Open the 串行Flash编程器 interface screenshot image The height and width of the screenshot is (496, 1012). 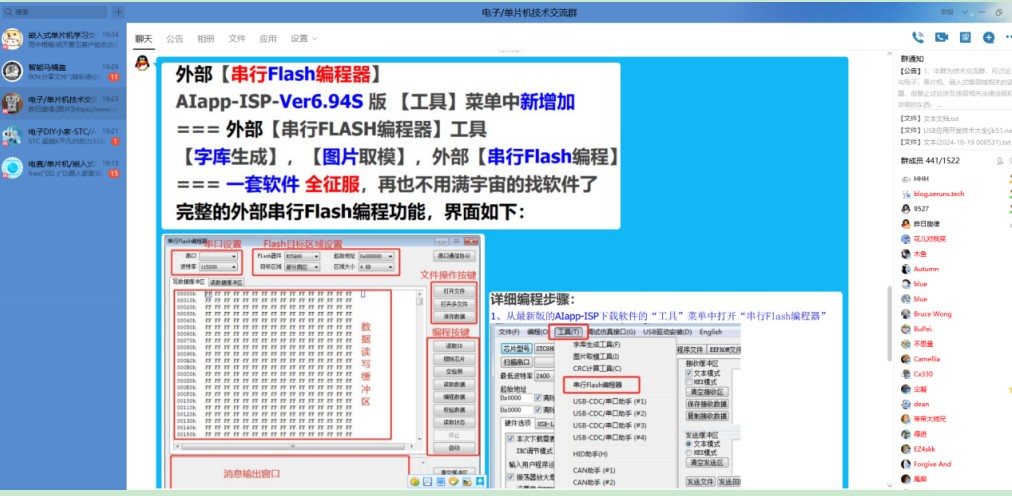pos(321,361)
